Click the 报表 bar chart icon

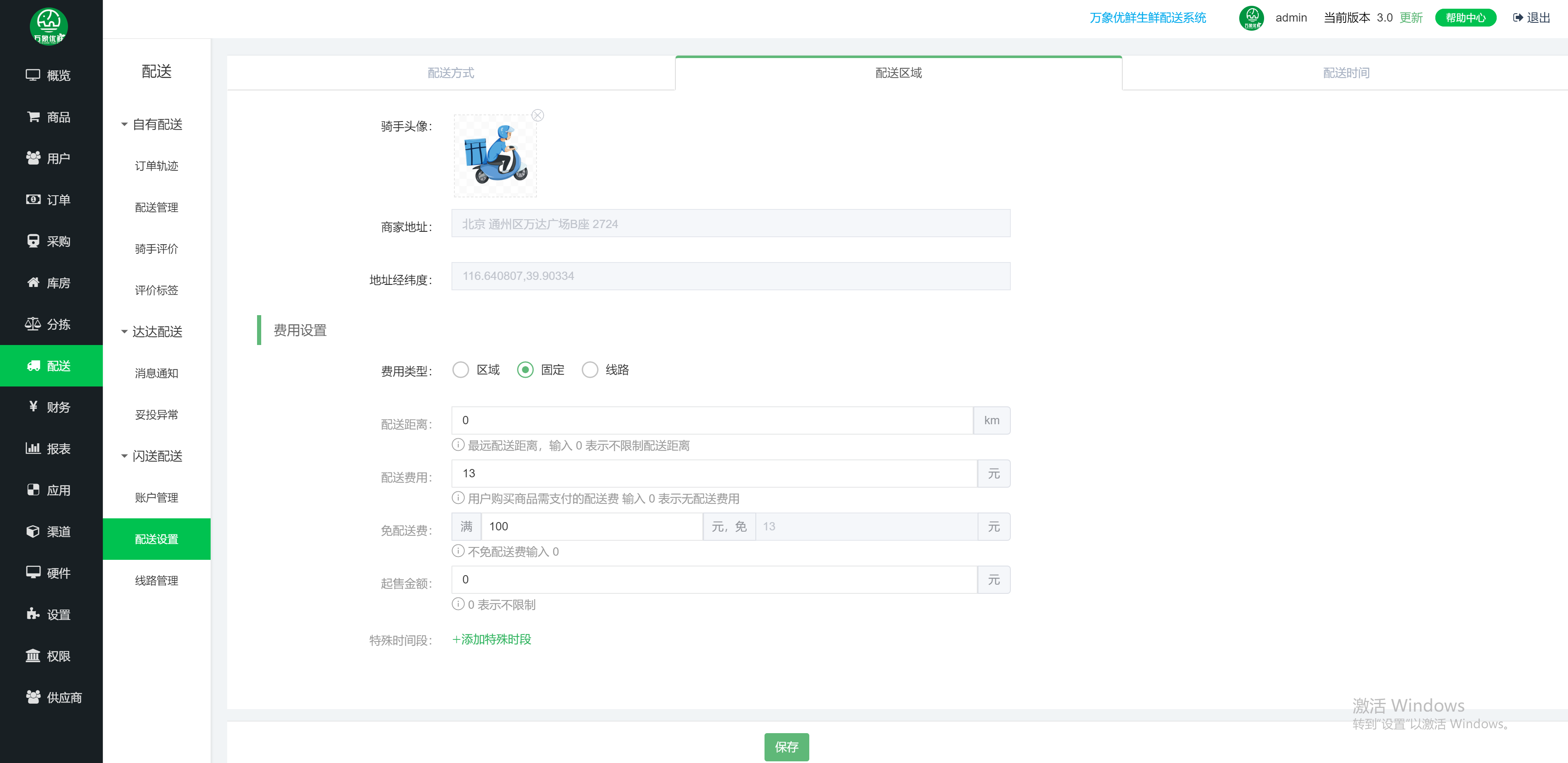tap(33, 449)
